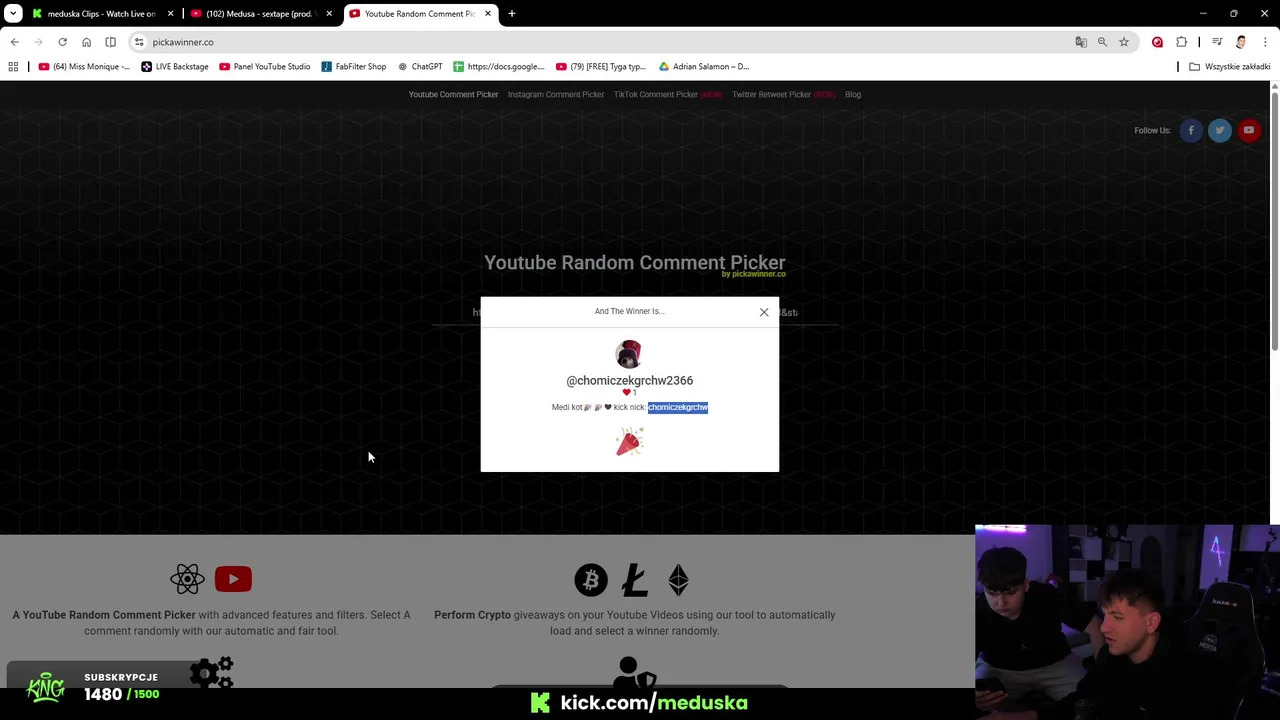The width and height of the screenshot is (1280, 720).
Task: Open Panel YouTube Studio bookmark
Action: click(x=264, y=67)
